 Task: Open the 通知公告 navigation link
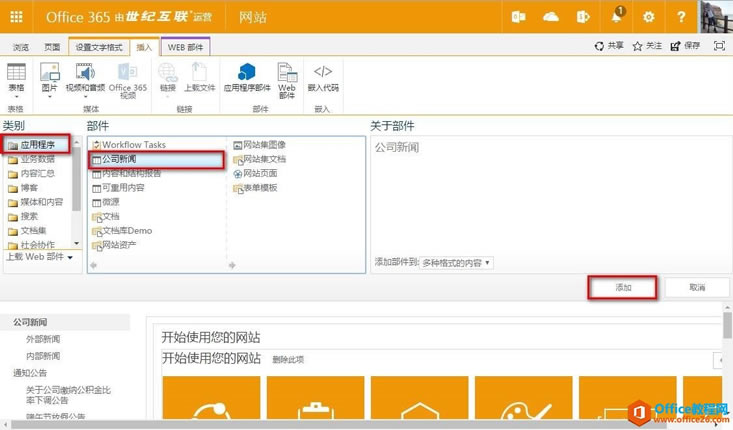pos(30,373)
